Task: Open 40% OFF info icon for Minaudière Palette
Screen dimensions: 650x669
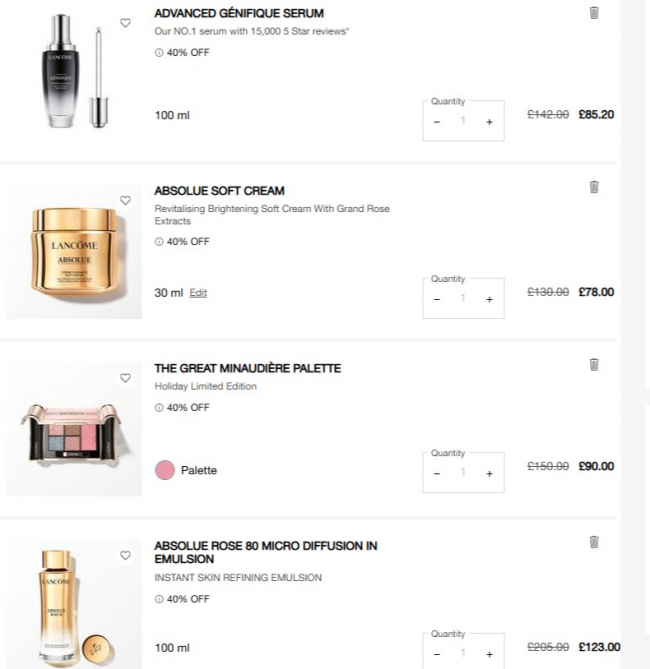Action: [159, 408]
